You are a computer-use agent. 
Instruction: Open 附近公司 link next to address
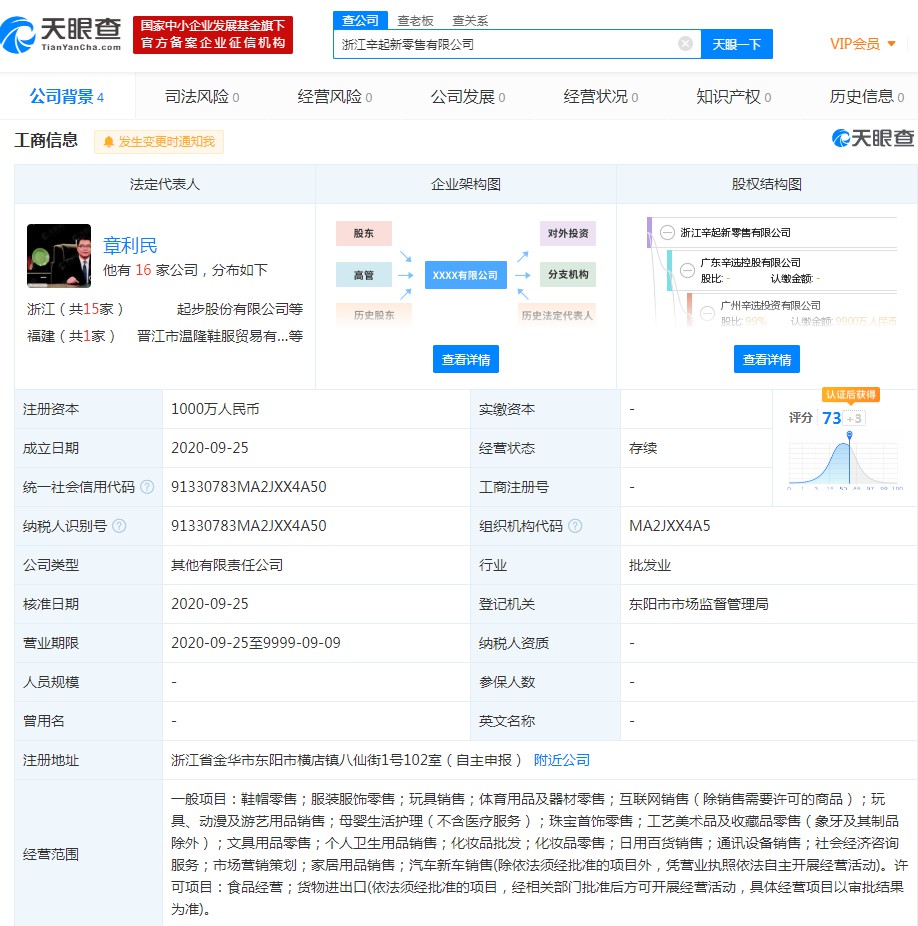pyautogui.click(x=561, y=760)
